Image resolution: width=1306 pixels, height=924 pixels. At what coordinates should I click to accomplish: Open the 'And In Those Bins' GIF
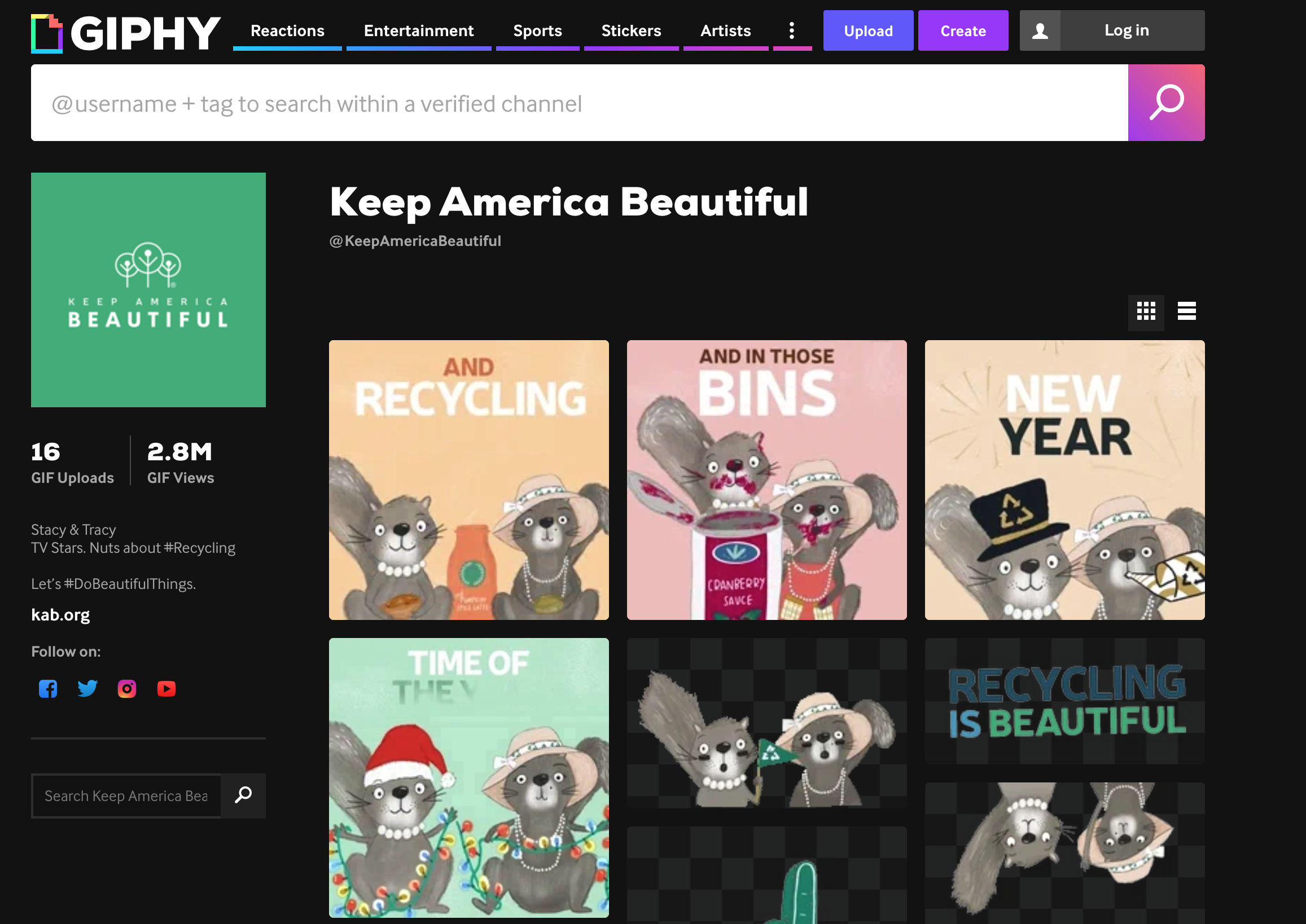point(766,479)
